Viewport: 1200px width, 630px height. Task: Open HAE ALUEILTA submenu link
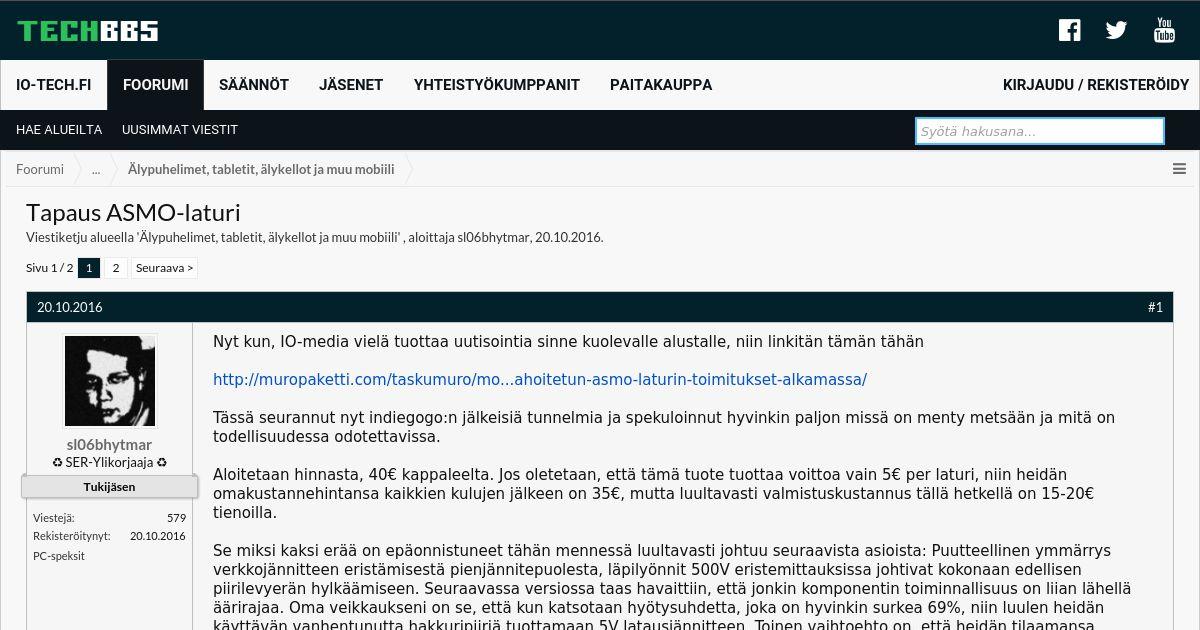[x=59, y=130]
